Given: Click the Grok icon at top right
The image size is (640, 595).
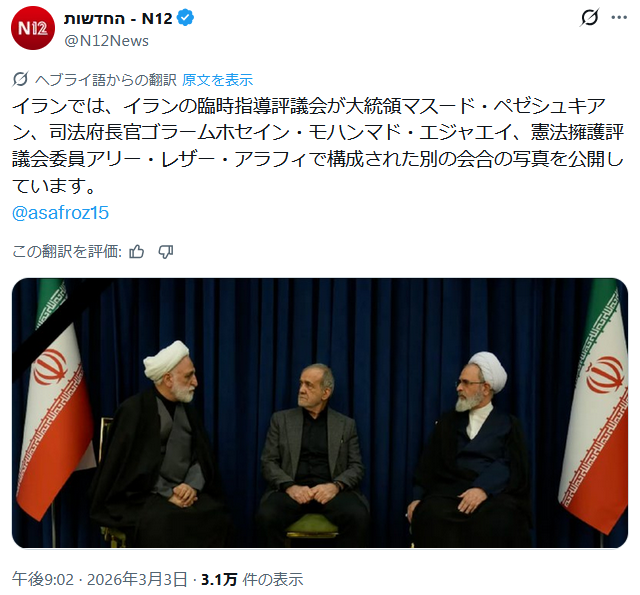Looking at the screenshot, I should (589, 18).
